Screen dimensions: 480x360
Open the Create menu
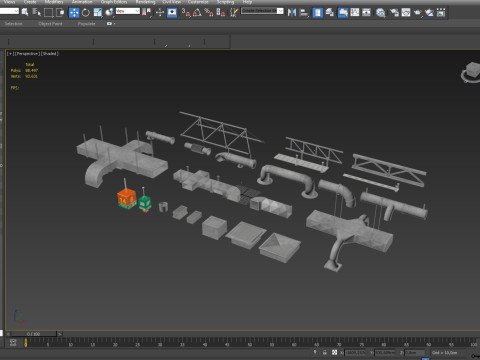[30, 2]
